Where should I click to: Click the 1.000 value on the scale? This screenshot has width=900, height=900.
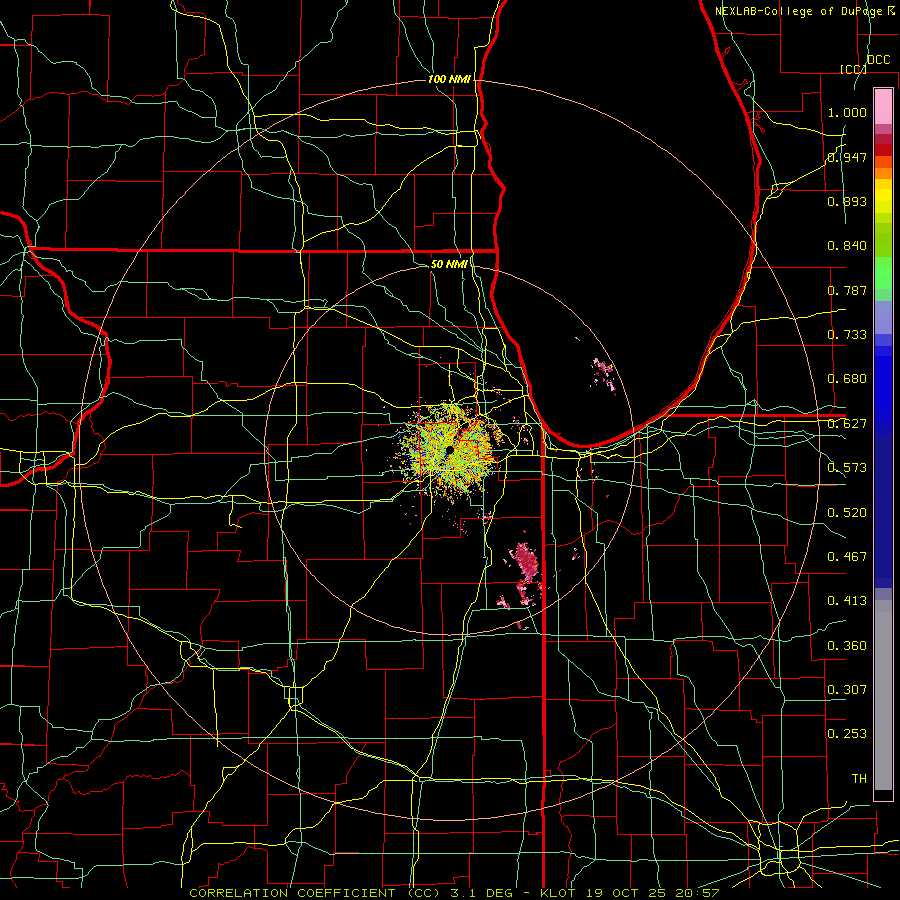[847, 112]
